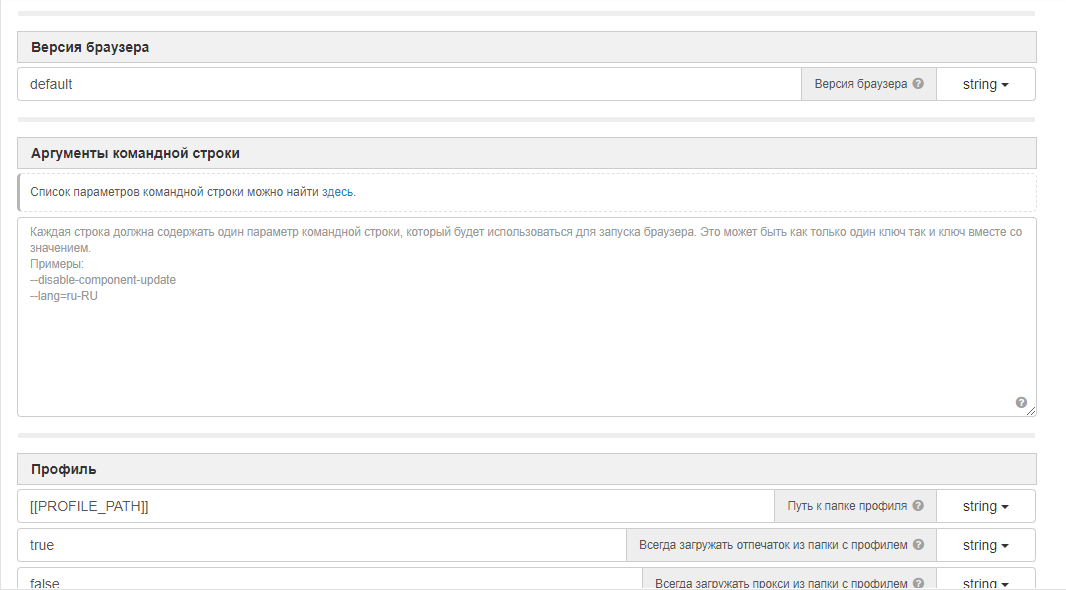Click help icon next to Версия браузера label
The image size is (1066, 590).
918,84
